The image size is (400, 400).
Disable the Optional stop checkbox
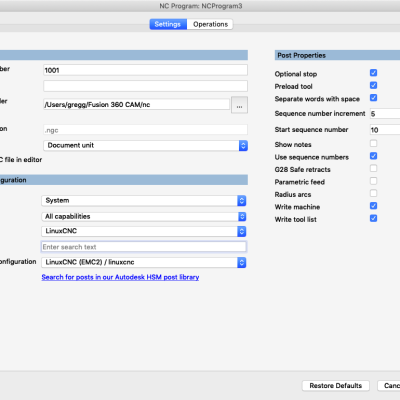click(x=373, y=73)
